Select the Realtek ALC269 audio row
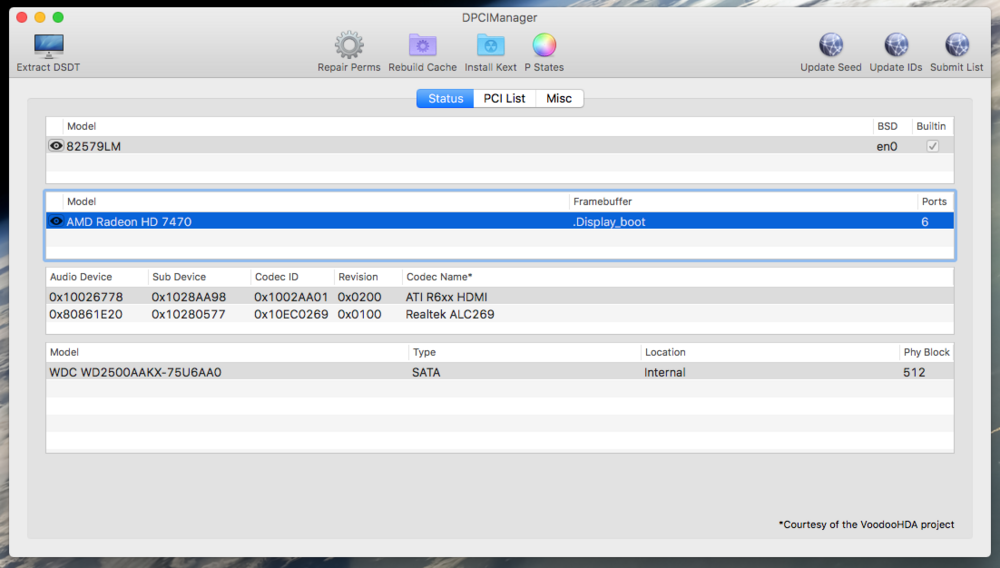Image resolution: width=1000 pixels, height=568 pixels. pos(450,314)
